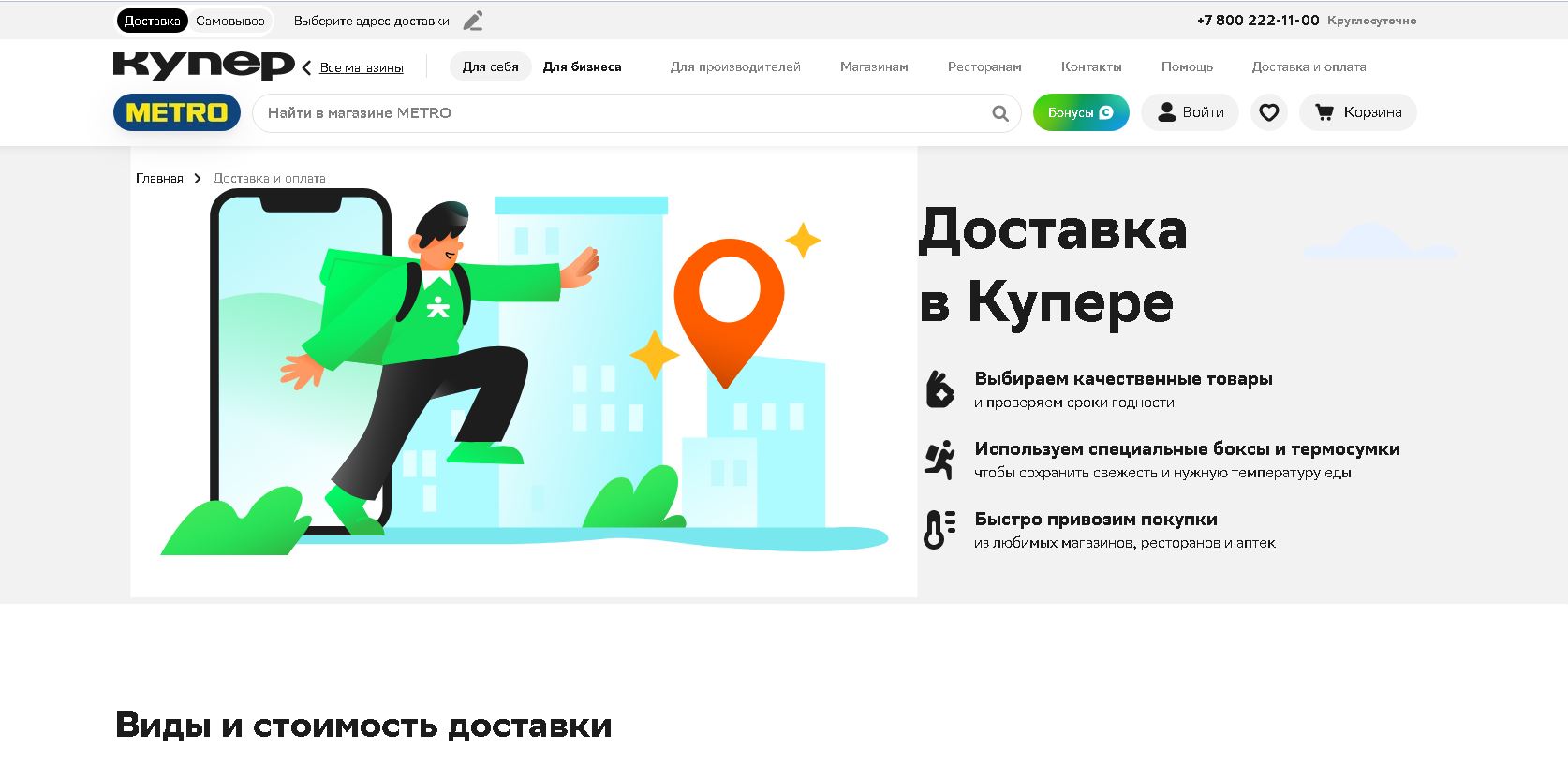The image size is (1568, 777).
Task: Switch to Для бизнеса option
Action: [x=583, y=66]
